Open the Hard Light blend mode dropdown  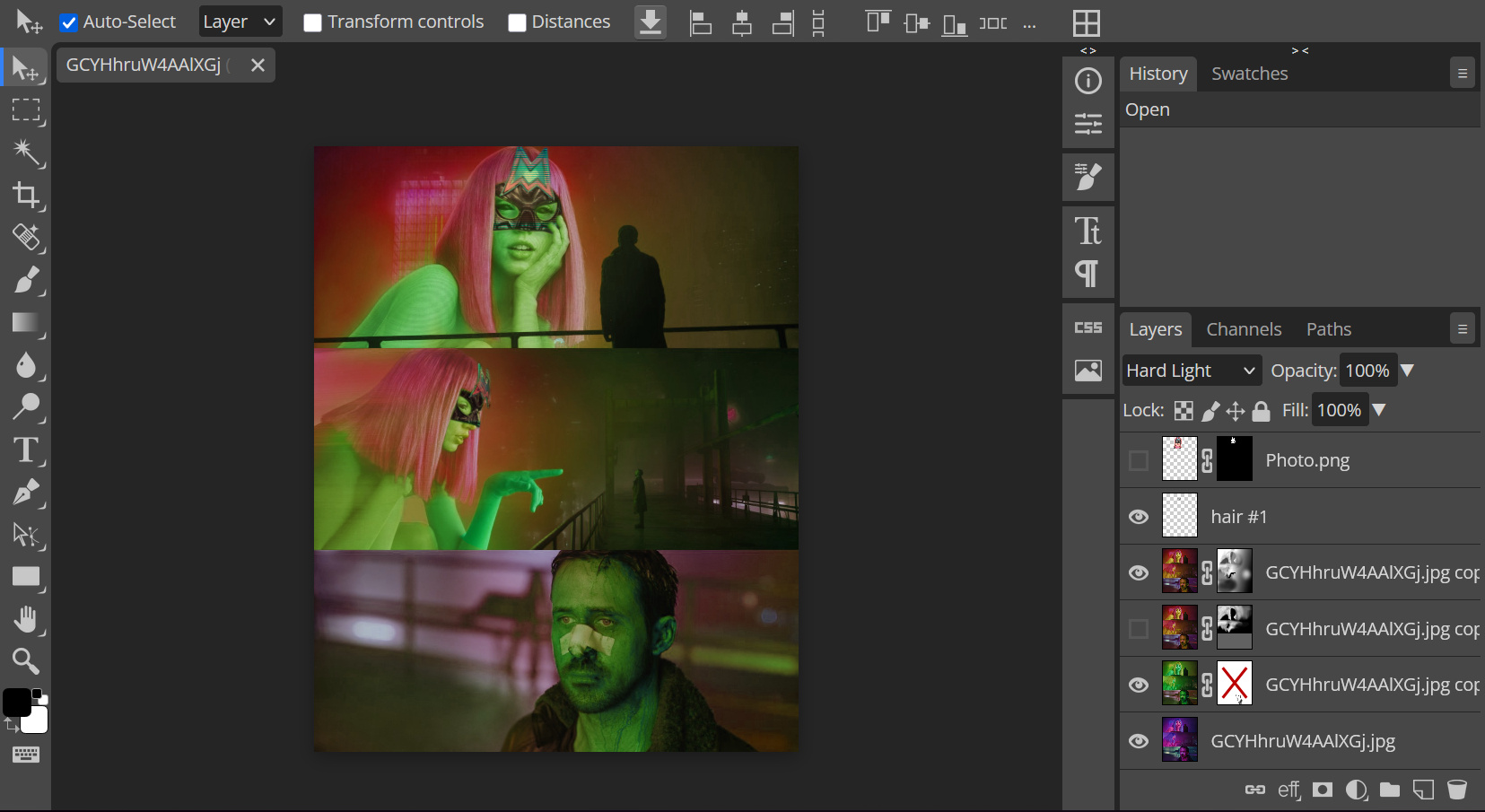pyautogui.click(x=1191, y=371)
